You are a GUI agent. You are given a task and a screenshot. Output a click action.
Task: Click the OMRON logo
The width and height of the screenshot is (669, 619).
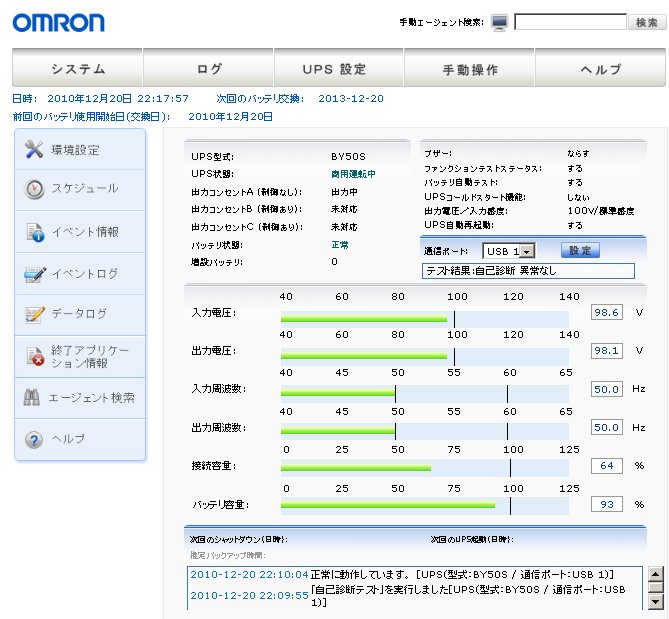pyautogui.click(x=57, y=22)
